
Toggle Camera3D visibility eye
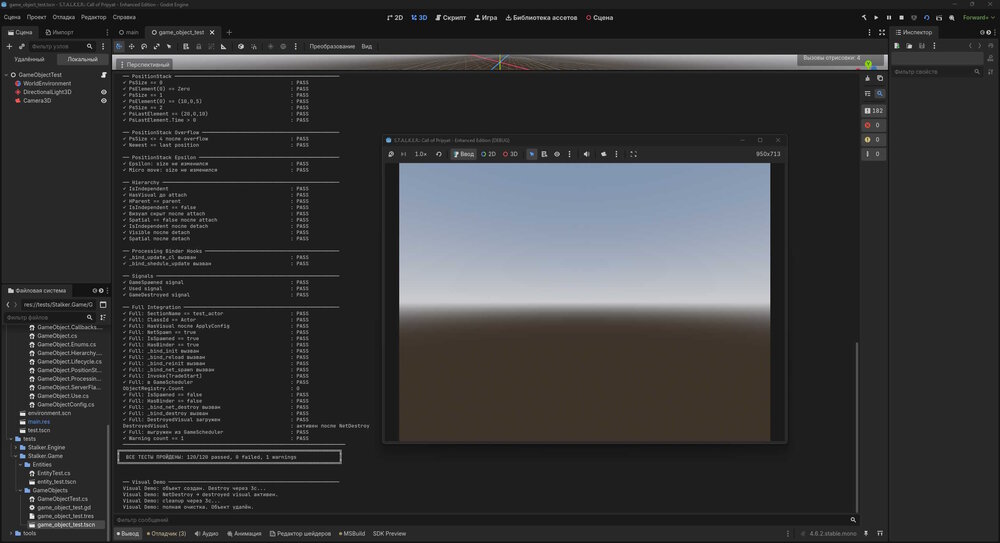103,101
